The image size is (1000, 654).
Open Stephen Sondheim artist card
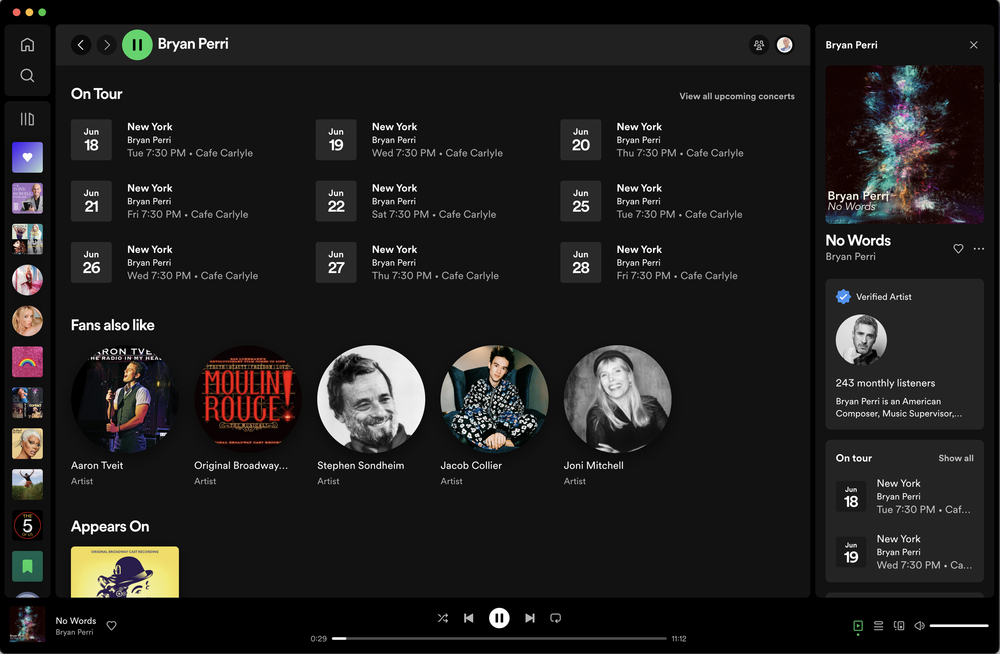(x=371, y=415)
